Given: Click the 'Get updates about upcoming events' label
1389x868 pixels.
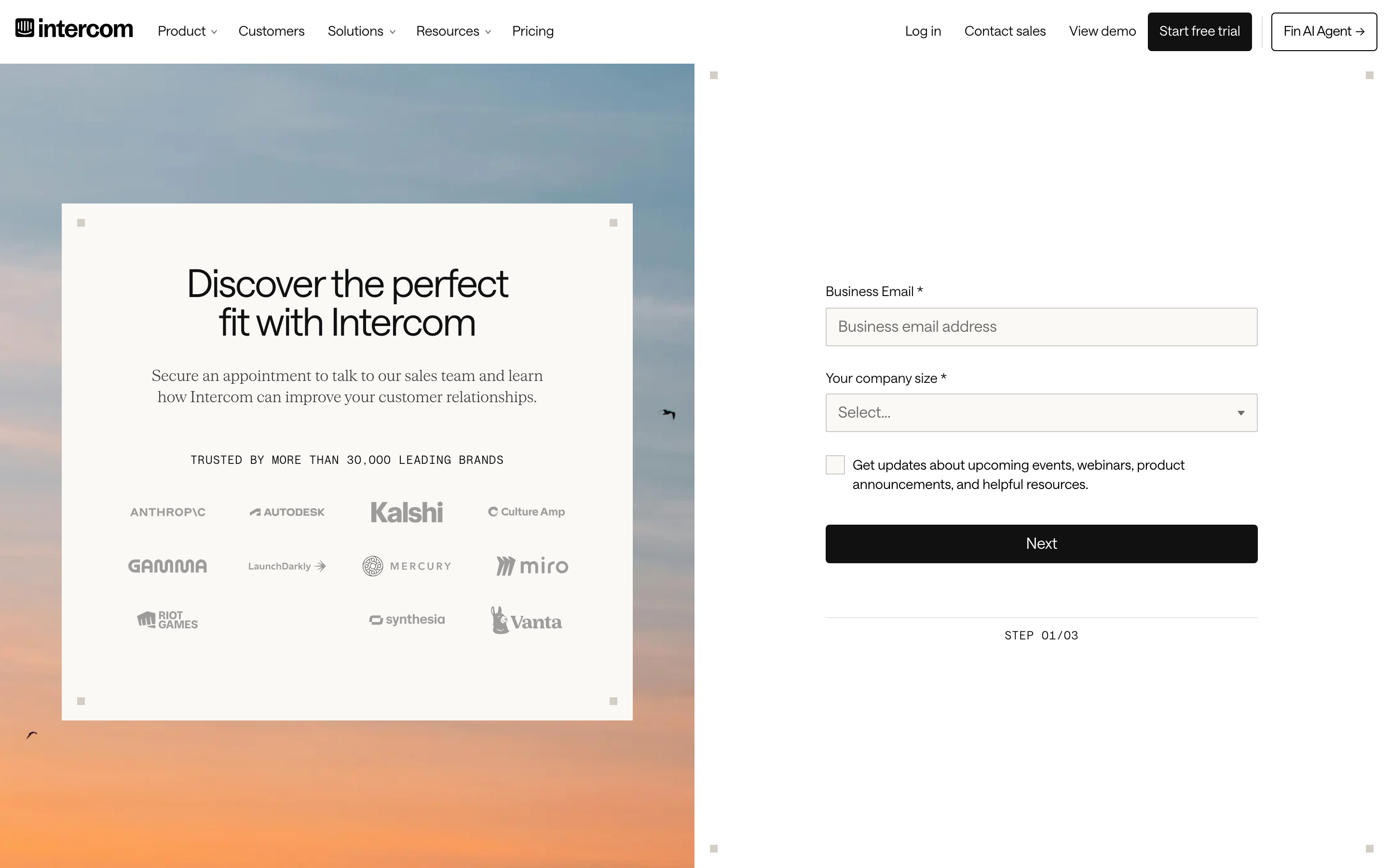Looking at the screenshot, I should click(x=1018, y=475).
